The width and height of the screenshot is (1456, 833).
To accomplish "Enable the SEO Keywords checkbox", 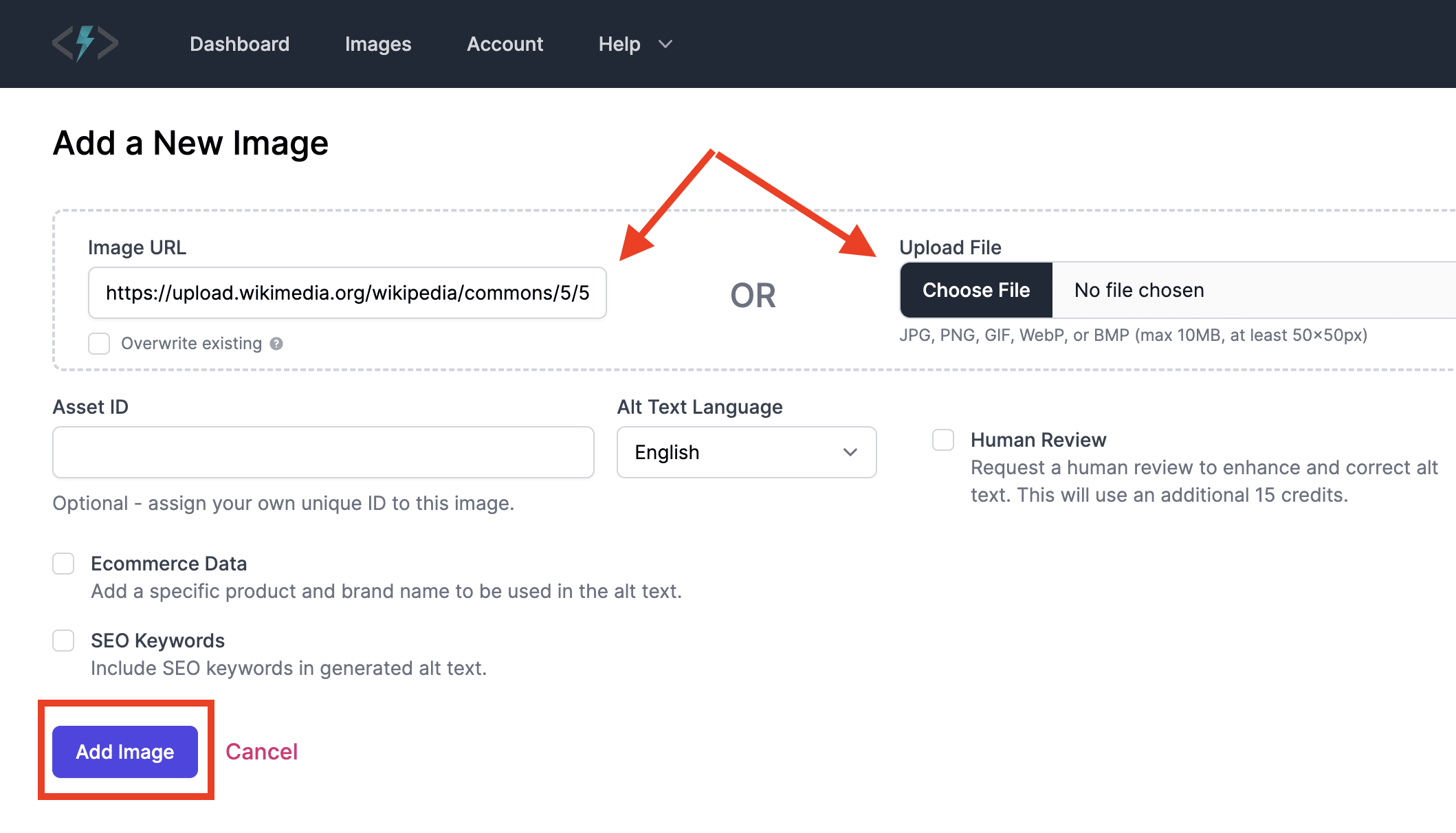I will 63,641.
